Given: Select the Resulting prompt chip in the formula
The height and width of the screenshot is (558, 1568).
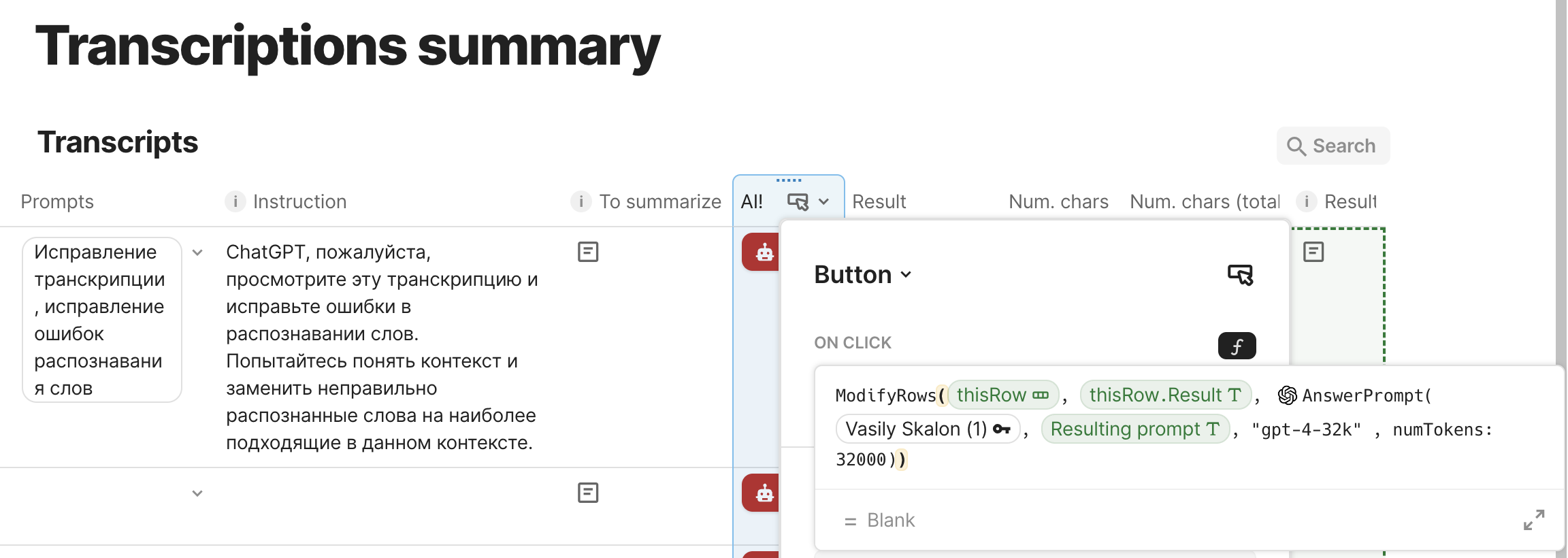Looking at the screenshot, I should point(1135,429).
